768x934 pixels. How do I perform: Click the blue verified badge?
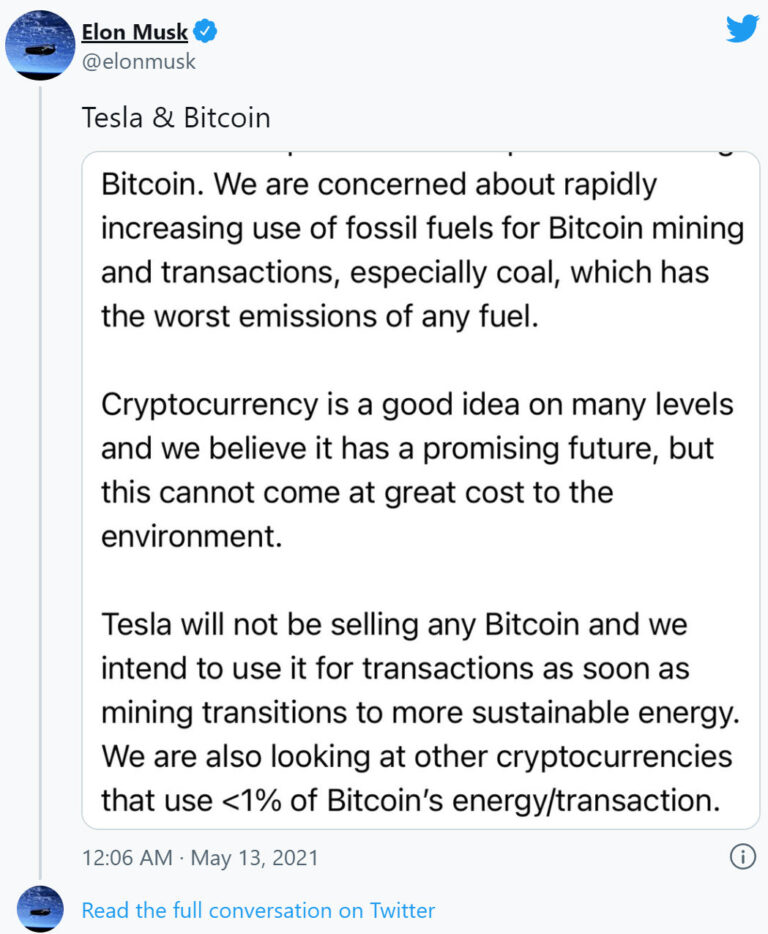(x=206, y=32)
